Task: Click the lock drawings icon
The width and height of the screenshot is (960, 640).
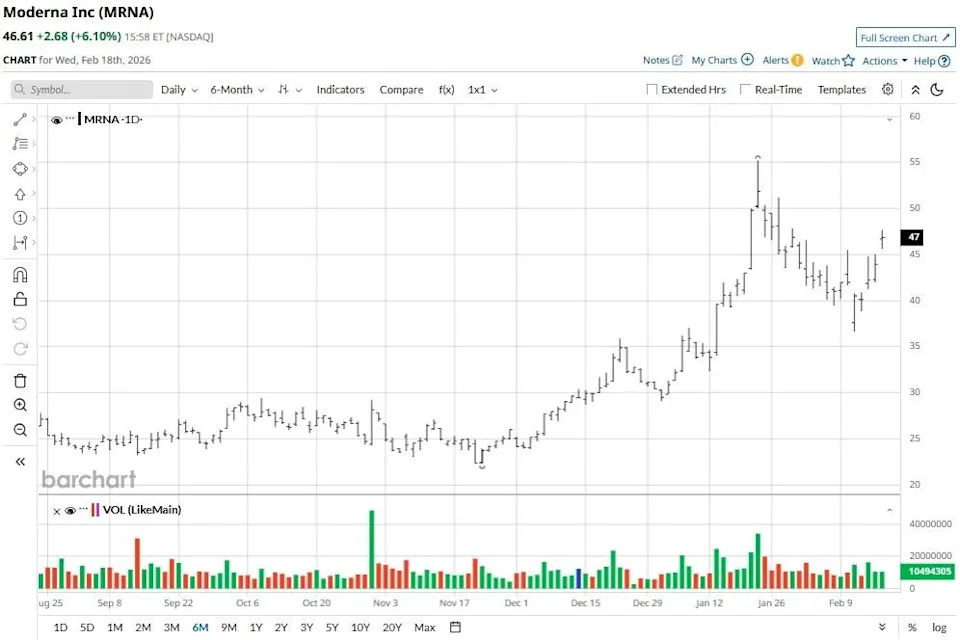Action: pos(20,299)
